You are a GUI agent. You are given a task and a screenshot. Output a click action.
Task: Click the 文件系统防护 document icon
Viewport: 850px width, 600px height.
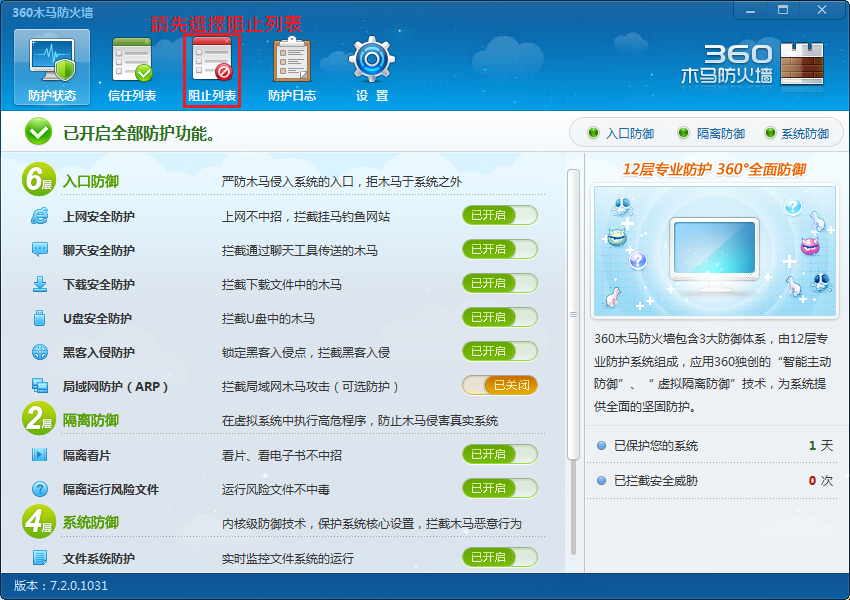(40, 557)
